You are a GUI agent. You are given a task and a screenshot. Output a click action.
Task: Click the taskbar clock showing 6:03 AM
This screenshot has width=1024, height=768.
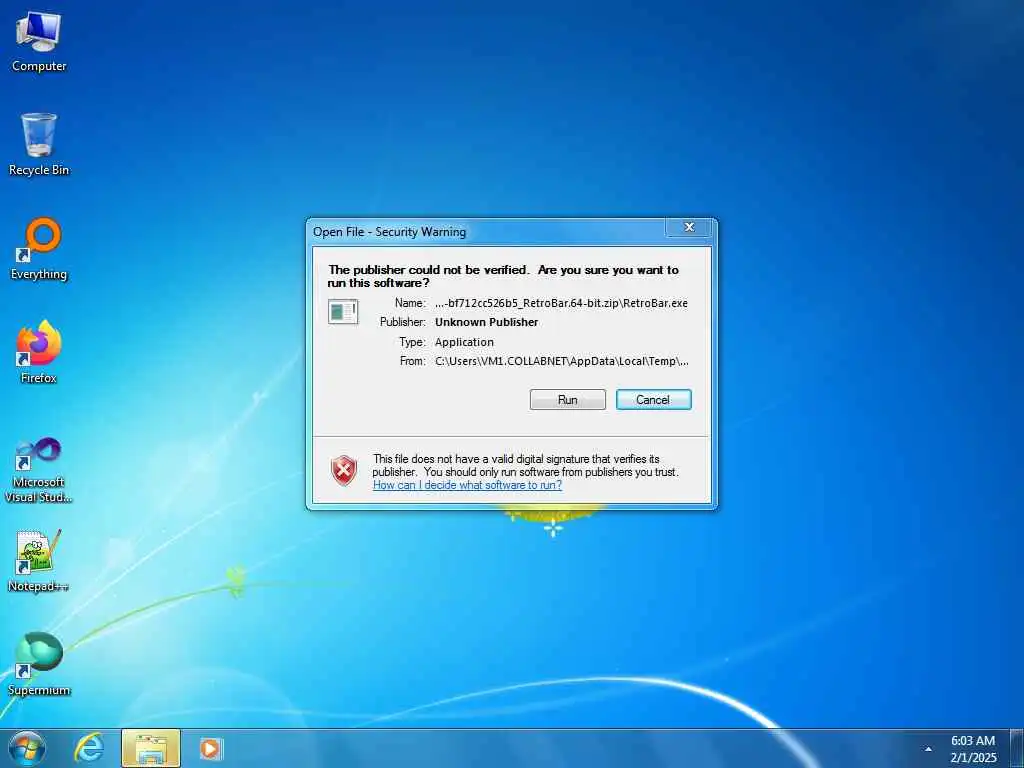973,748
